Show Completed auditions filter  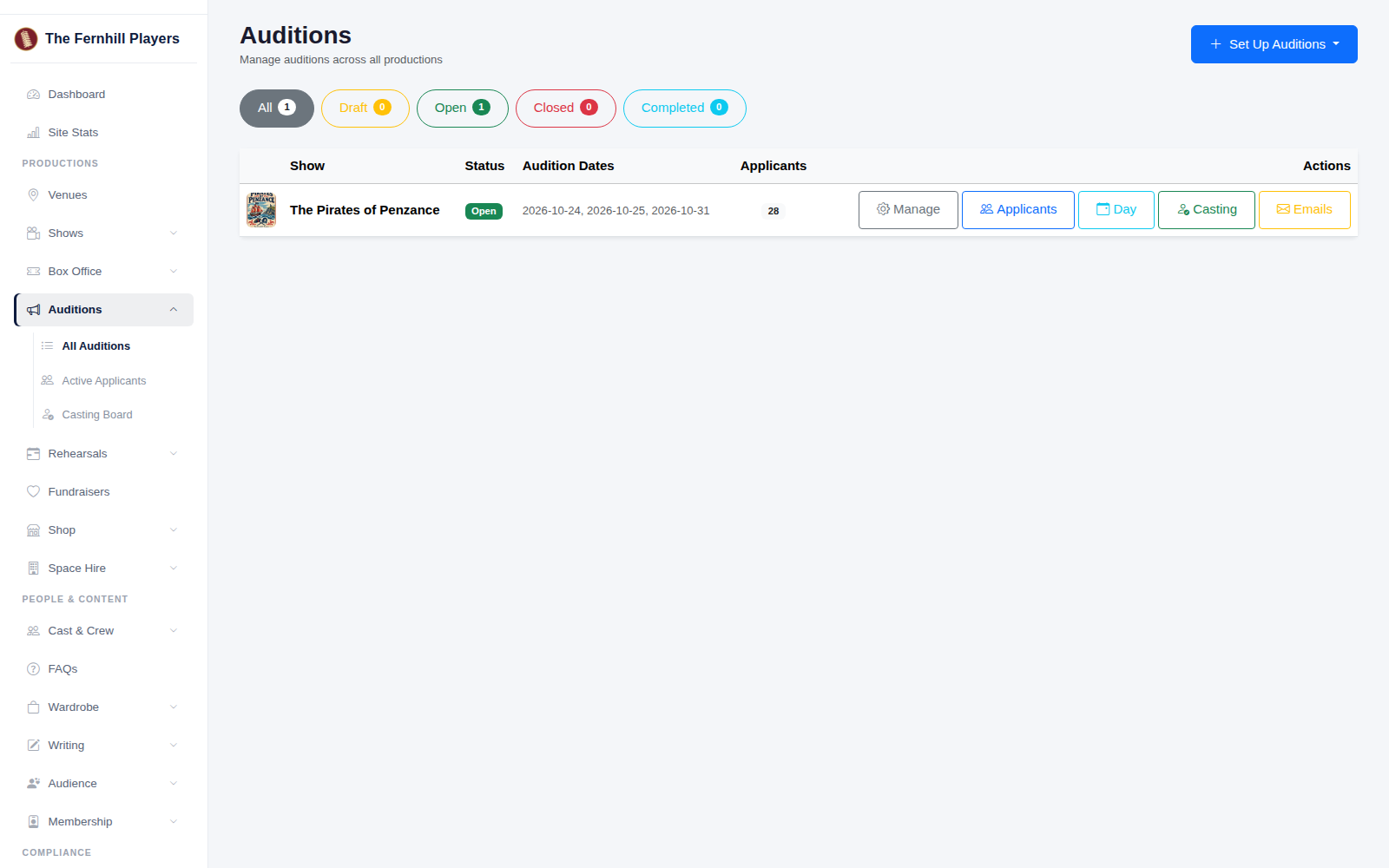click(x=684, y=108)
